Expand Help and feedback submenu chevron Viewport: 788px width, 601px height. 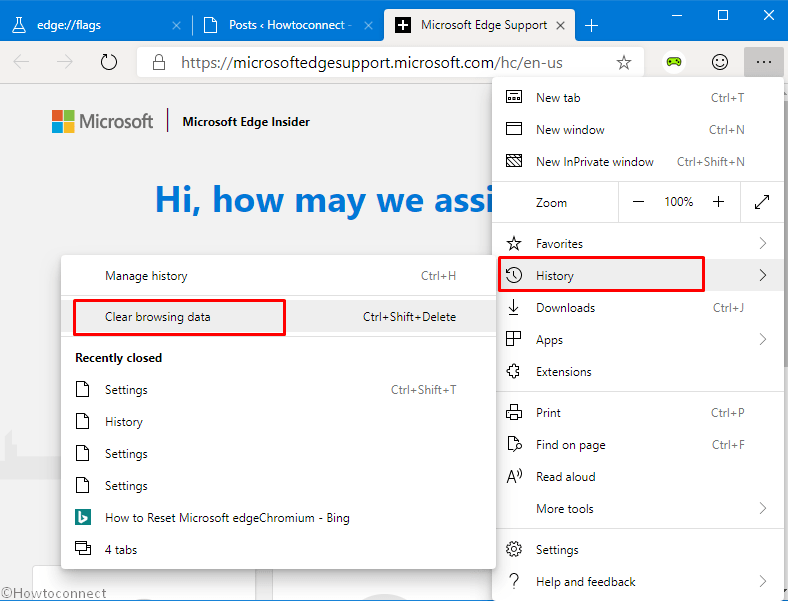tap(762, 582)
